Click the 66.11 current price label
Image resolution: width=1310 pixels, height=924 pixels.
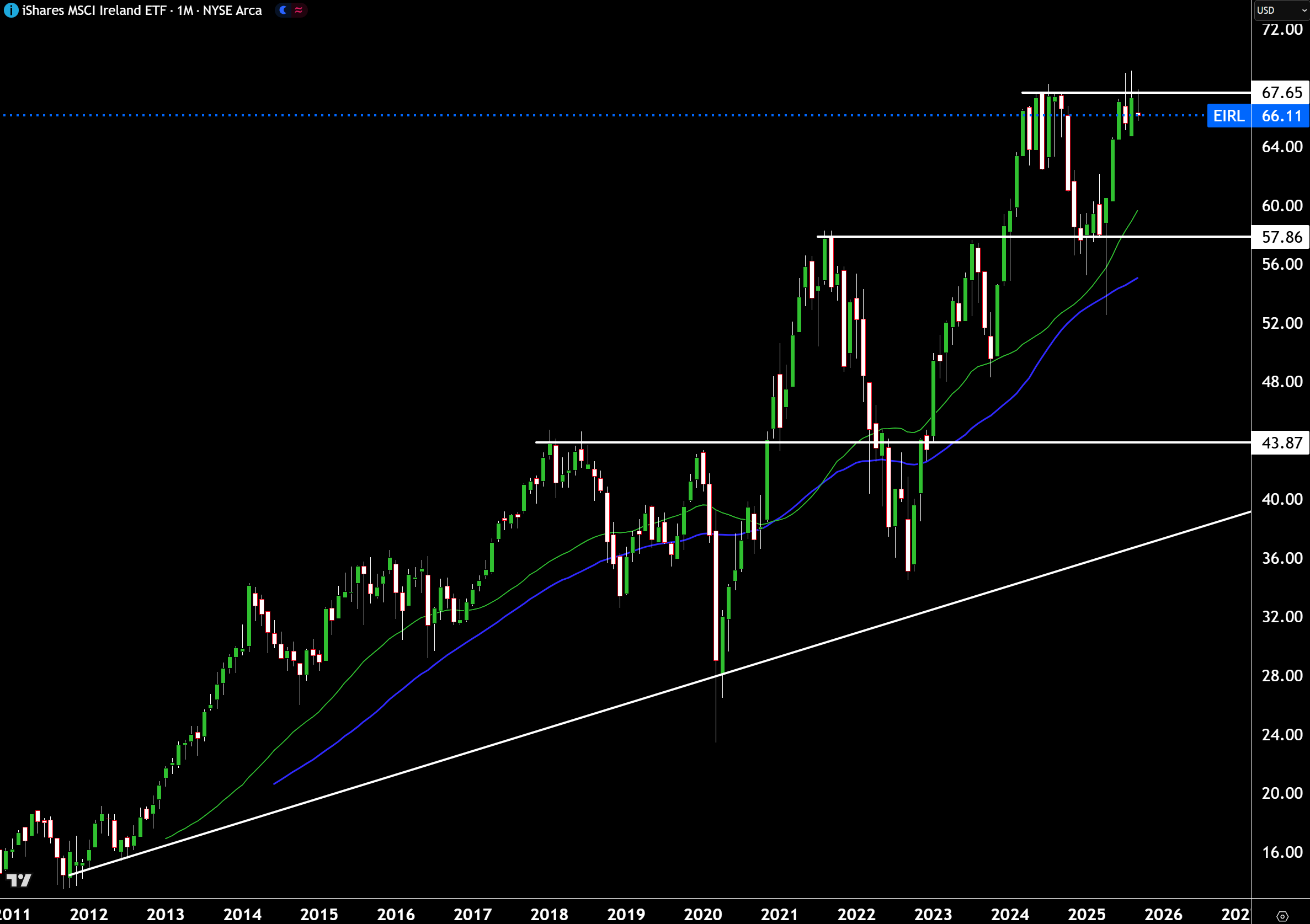click(x=1281, y=116)
